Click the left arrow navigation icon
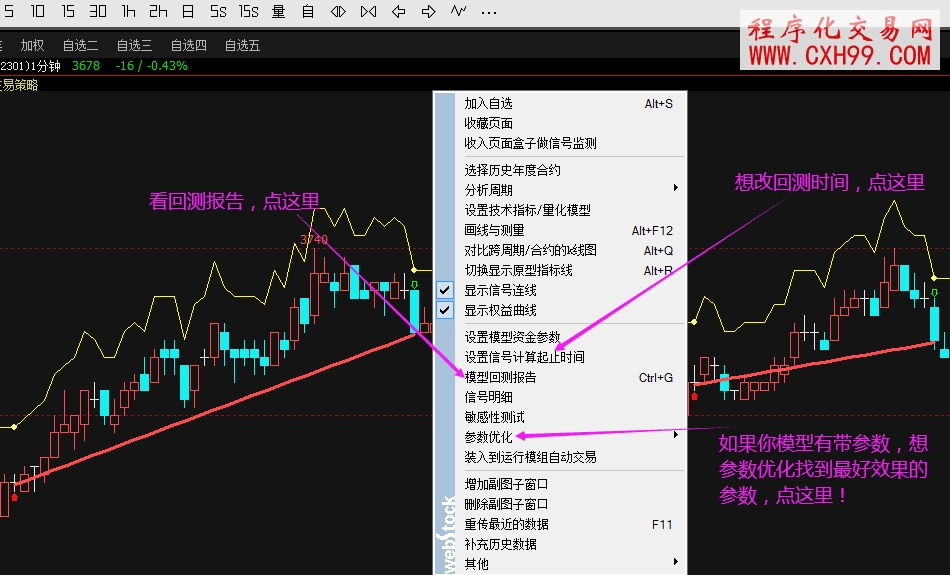950x575 pixels. 398,11
